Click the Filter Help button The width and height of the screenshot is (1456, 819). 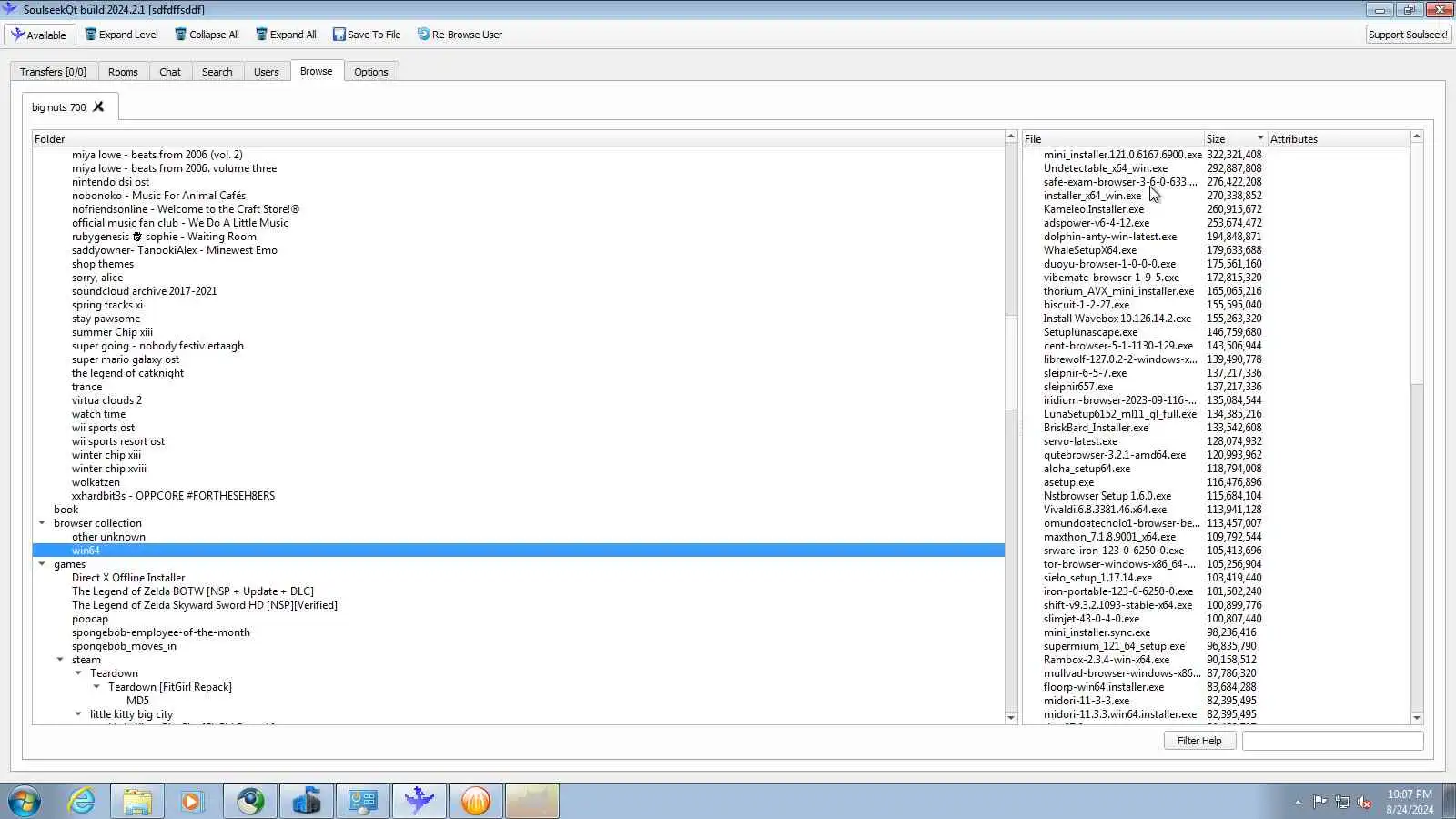[1199, 741]
